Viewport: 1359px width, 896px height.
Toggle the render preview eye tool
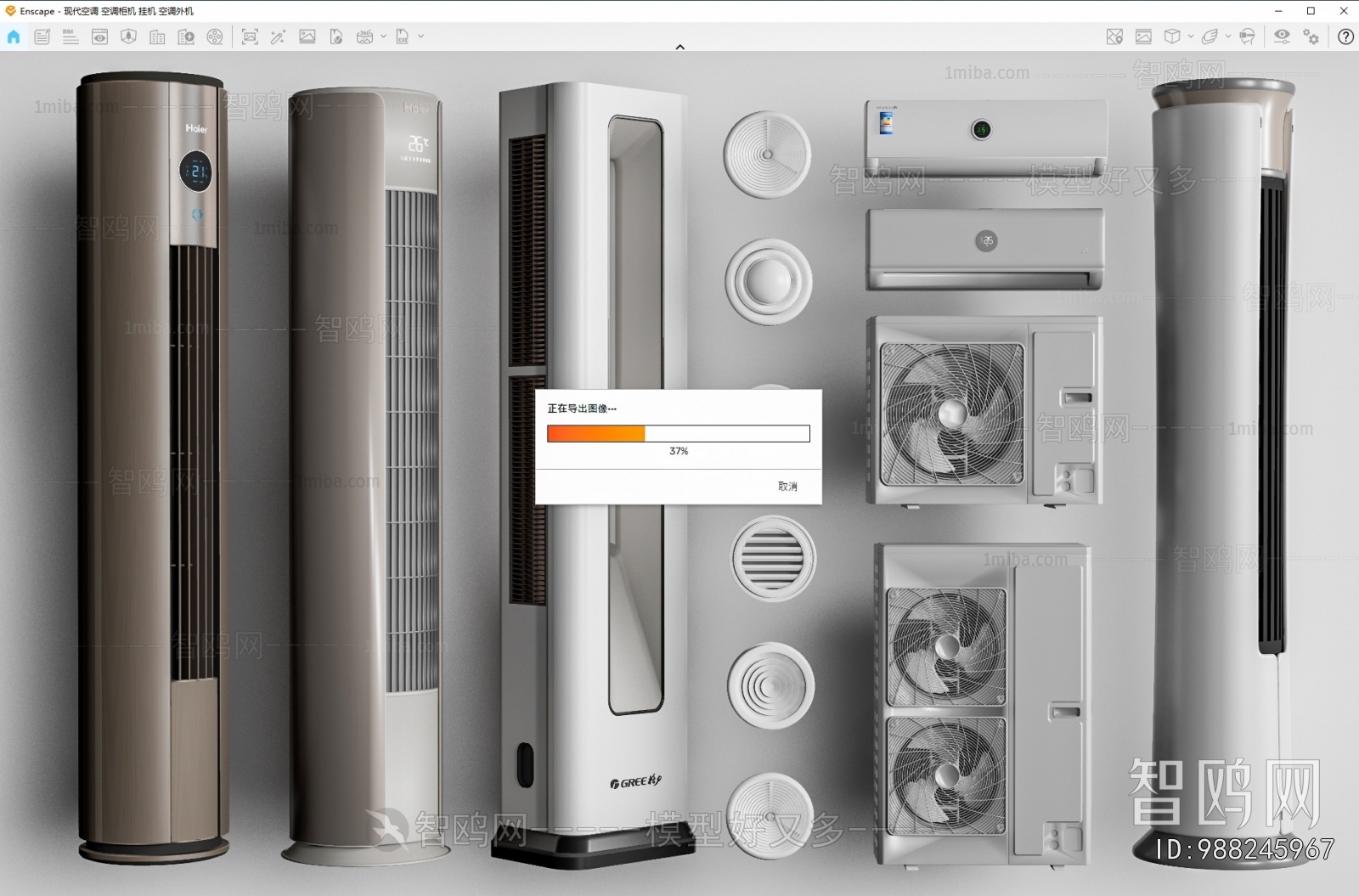[x=100, y=37]
